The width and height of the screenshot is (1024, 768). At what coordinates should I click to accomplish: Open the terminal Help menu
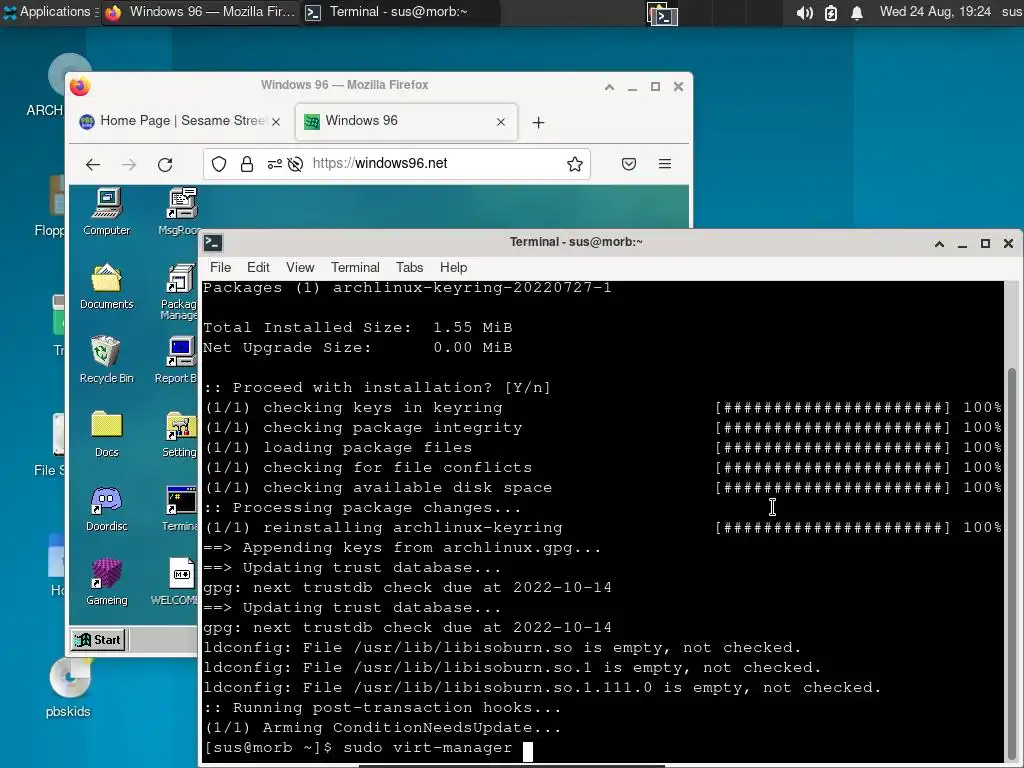click(453, 268)
